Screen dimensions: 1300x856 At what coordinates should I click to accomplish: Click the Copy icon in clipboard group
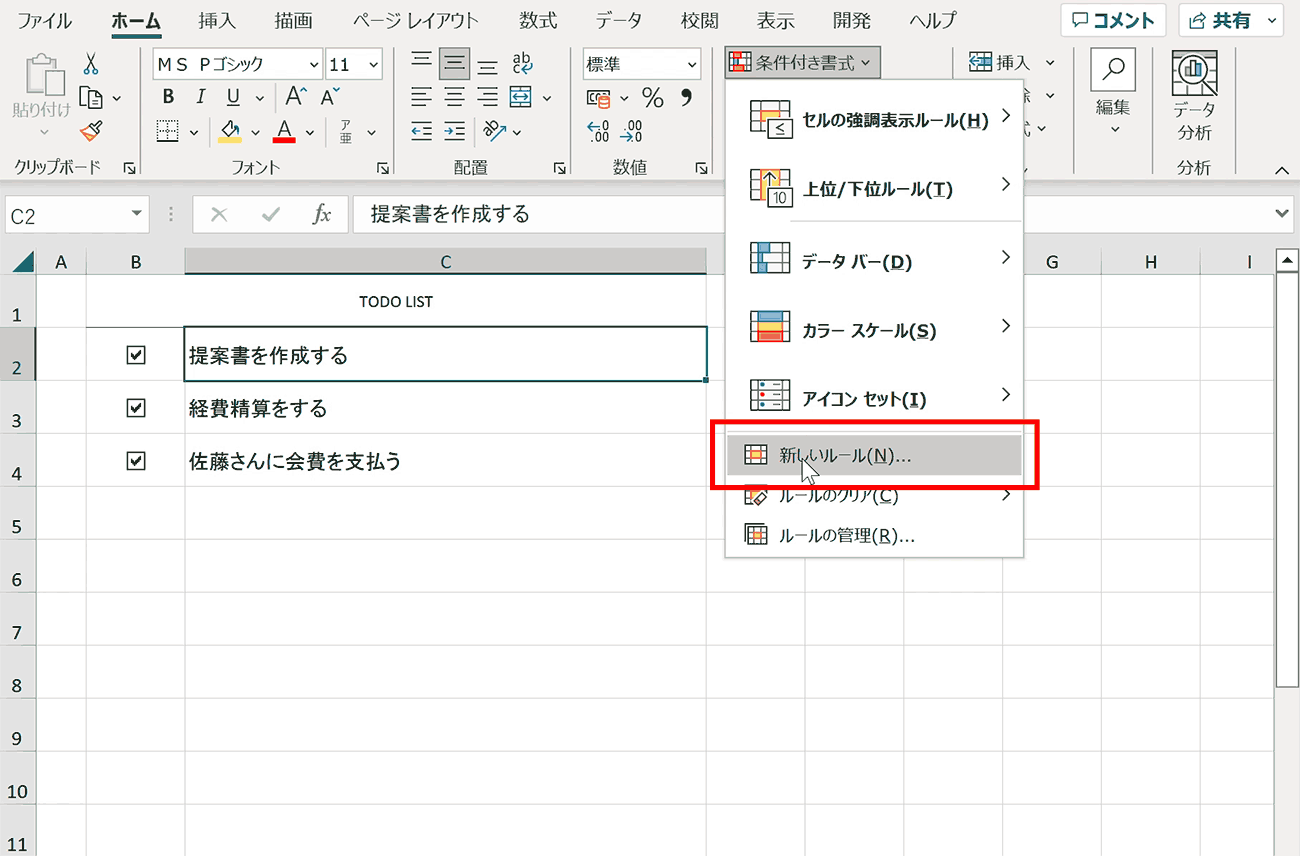tap(91, 98)
